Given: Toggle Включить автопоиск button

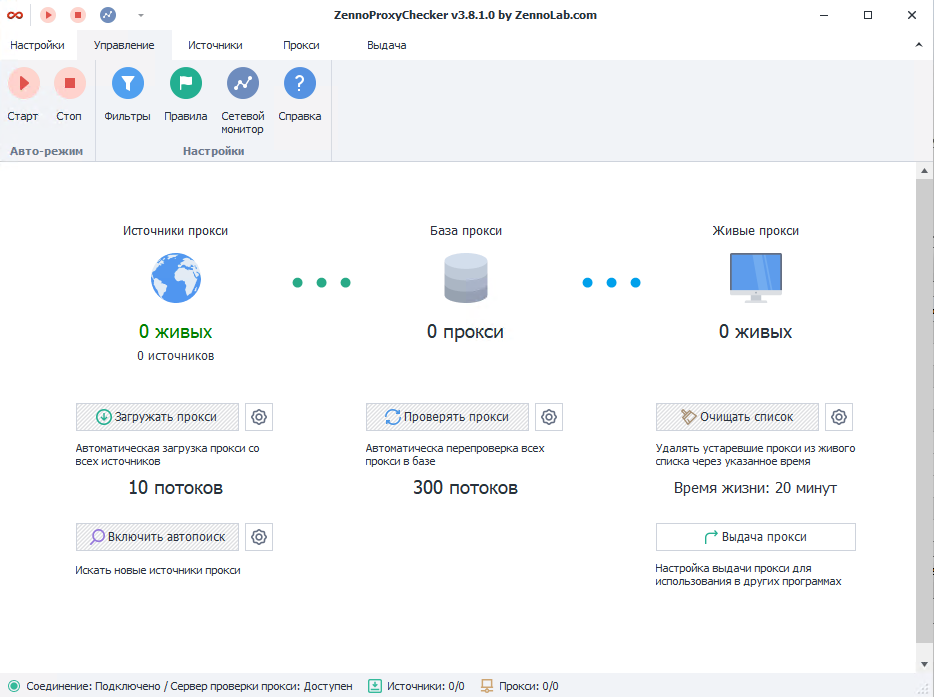Looking at the screenshot, I should (157, 537).
